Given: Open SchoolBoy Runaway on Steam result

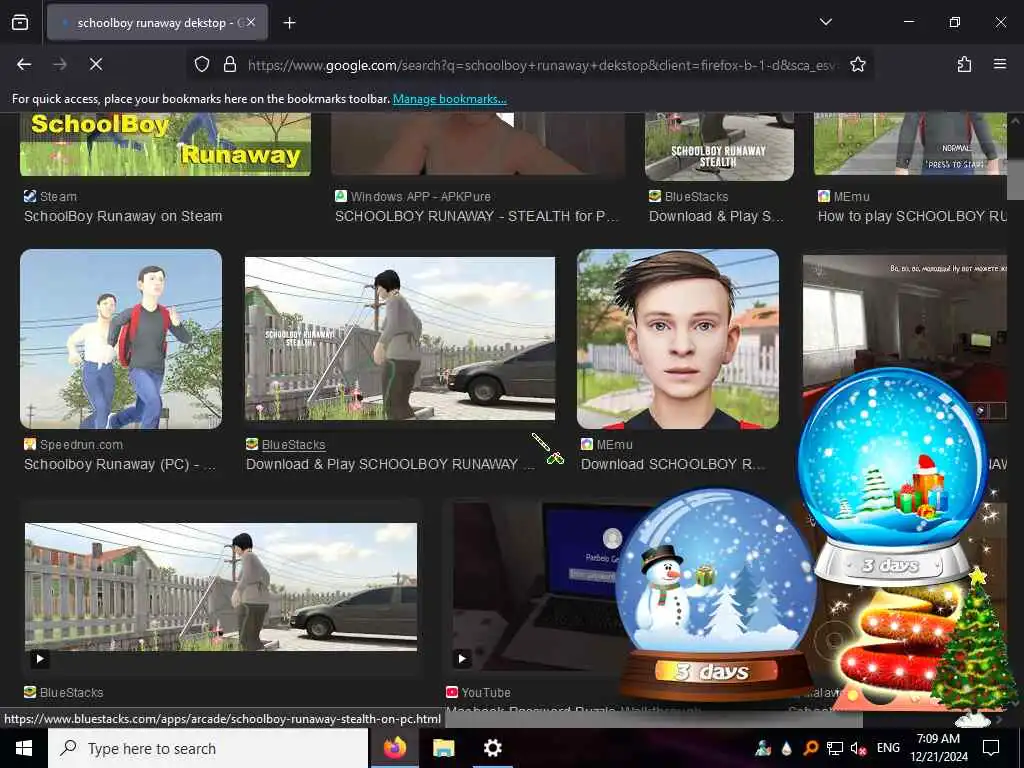Looking at the screenshot, I should pyautogui.click(x=123, y=216).
